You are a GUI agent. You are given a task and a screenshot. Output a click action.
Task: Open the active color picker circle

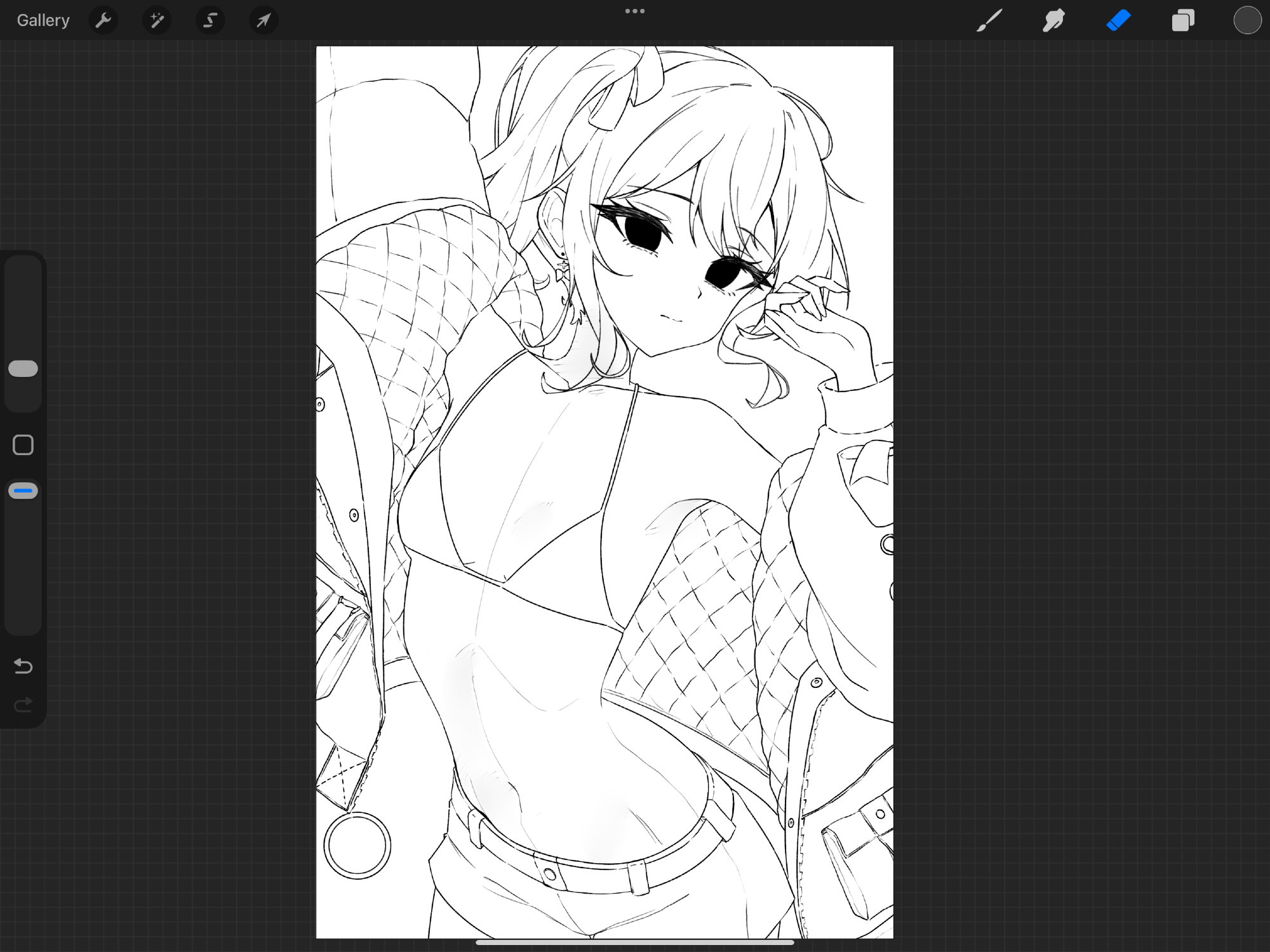point(1247,21)
